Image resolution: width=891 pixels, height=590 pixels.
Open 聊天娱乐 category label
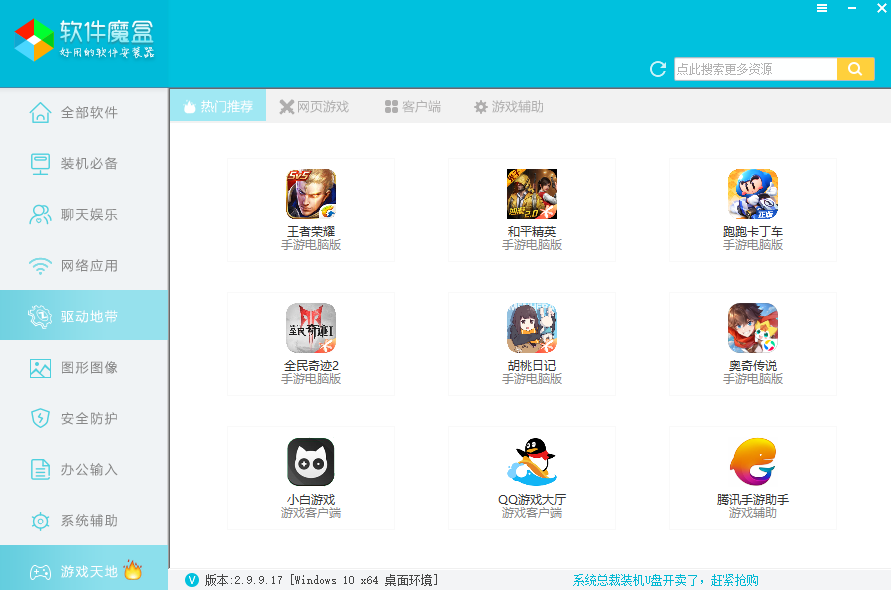coord(89,215)
